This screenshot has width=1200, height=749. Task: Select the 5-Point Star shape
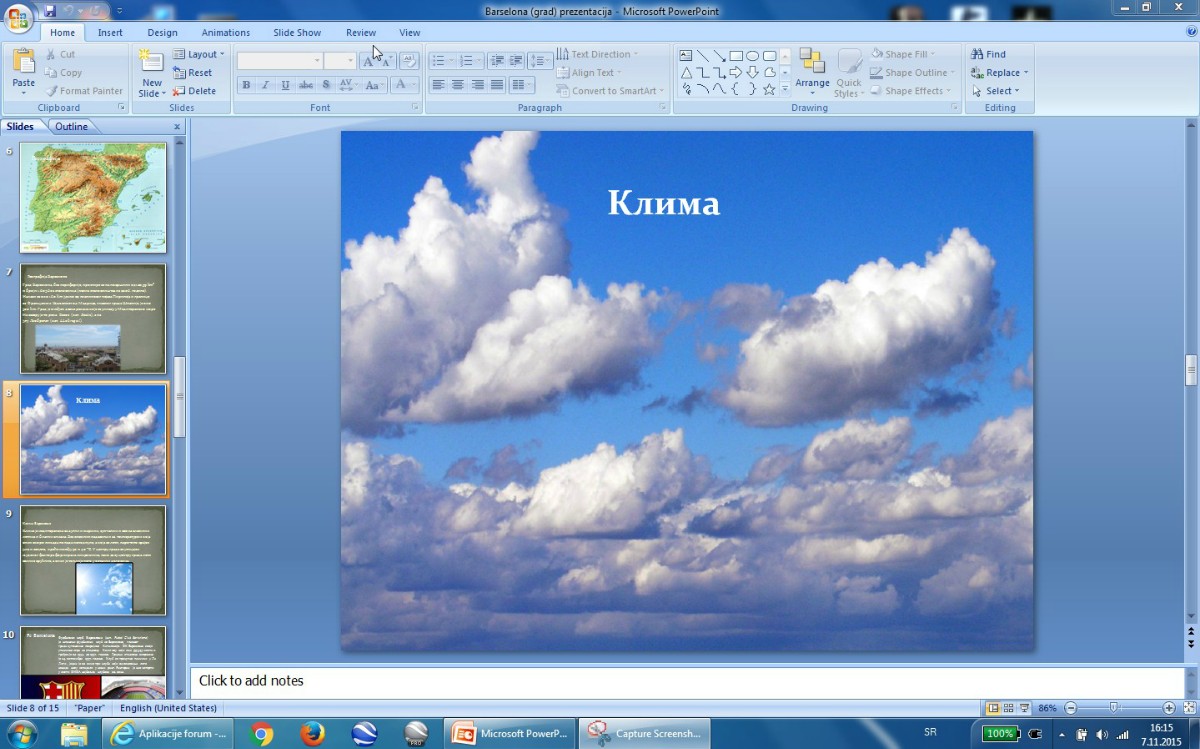click(769, 89)
